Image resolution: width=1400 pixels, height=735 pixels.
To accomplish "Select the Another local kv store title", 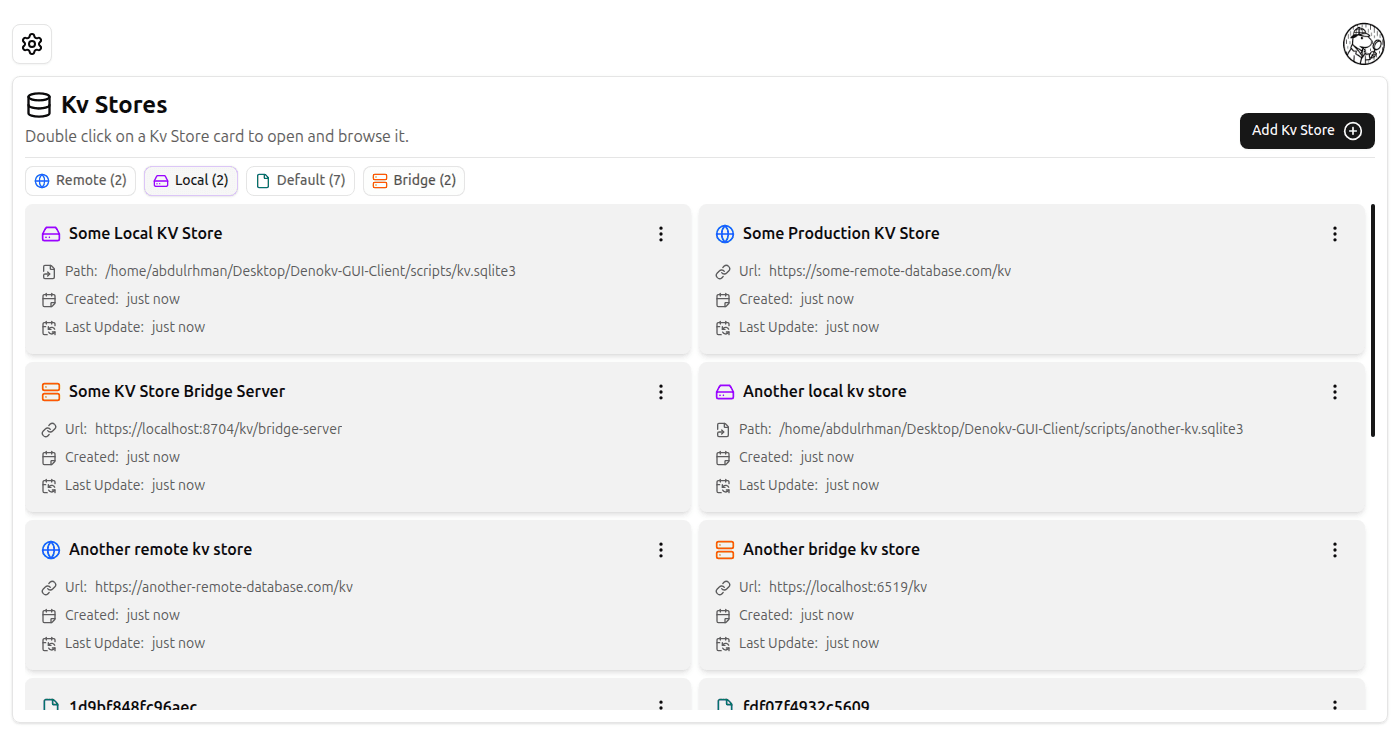I will [825, 392].
